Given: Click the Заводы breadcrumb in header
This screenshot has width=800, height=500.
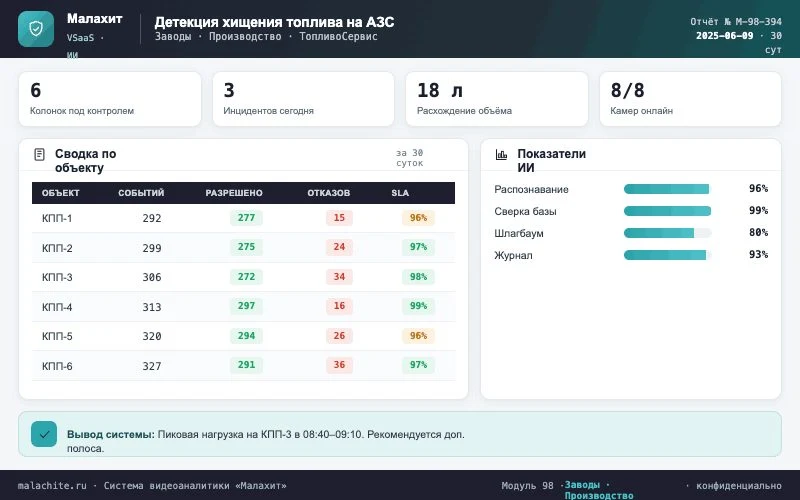Looking at the screenshot, I should pyautogui.click(x=173, y=36).
